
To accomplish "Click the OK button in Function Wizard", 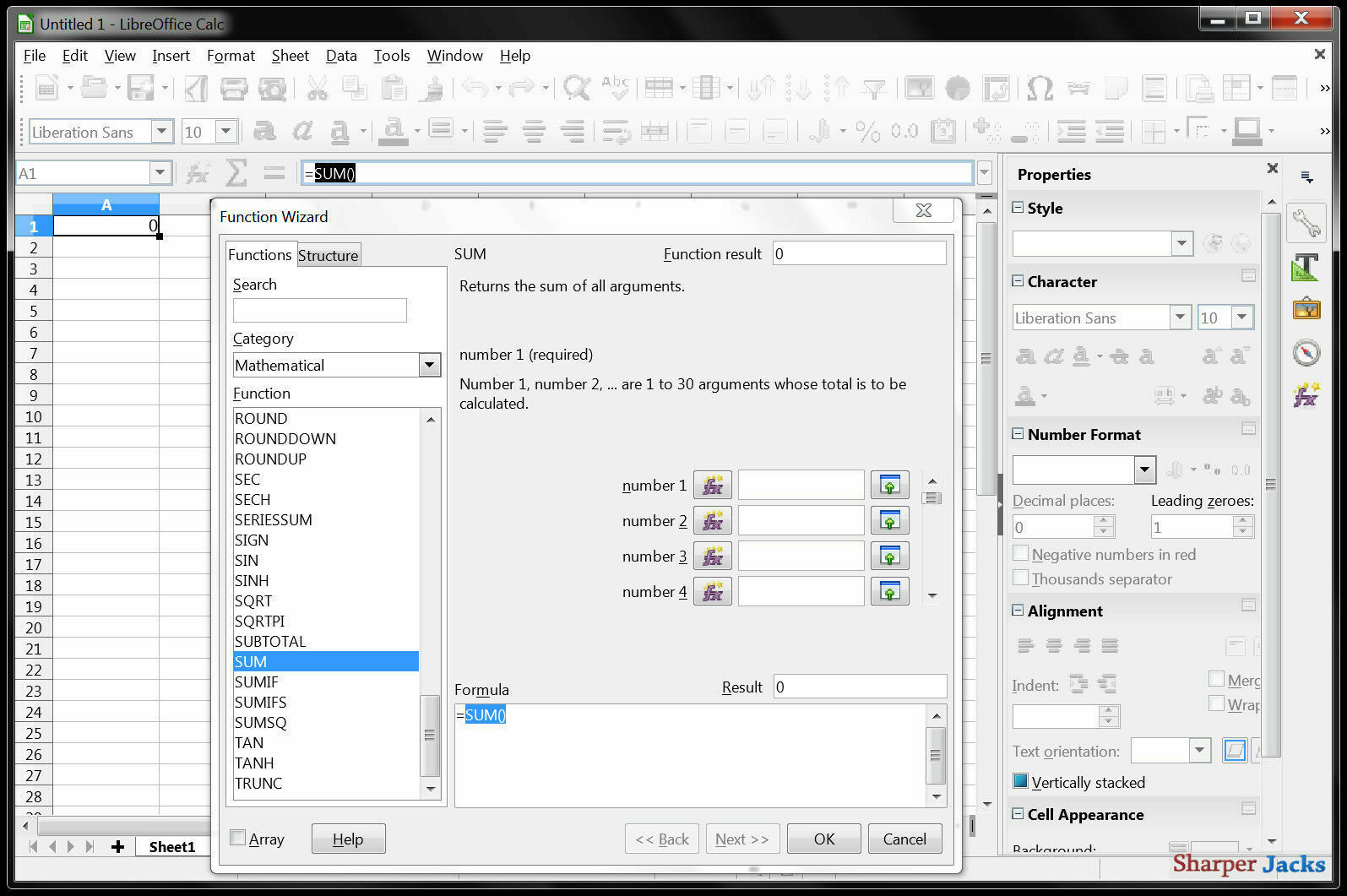I will click(824, 839).
